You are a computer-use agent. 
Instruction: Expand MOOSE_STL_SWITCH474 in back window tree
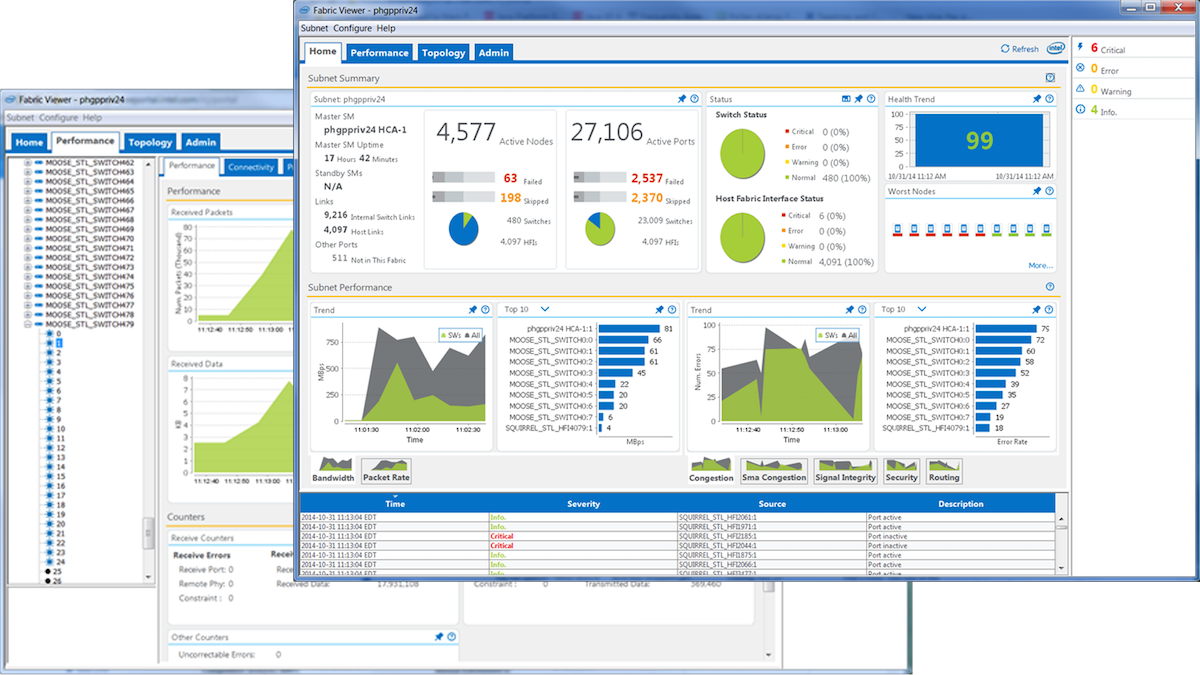pos(27,277)
